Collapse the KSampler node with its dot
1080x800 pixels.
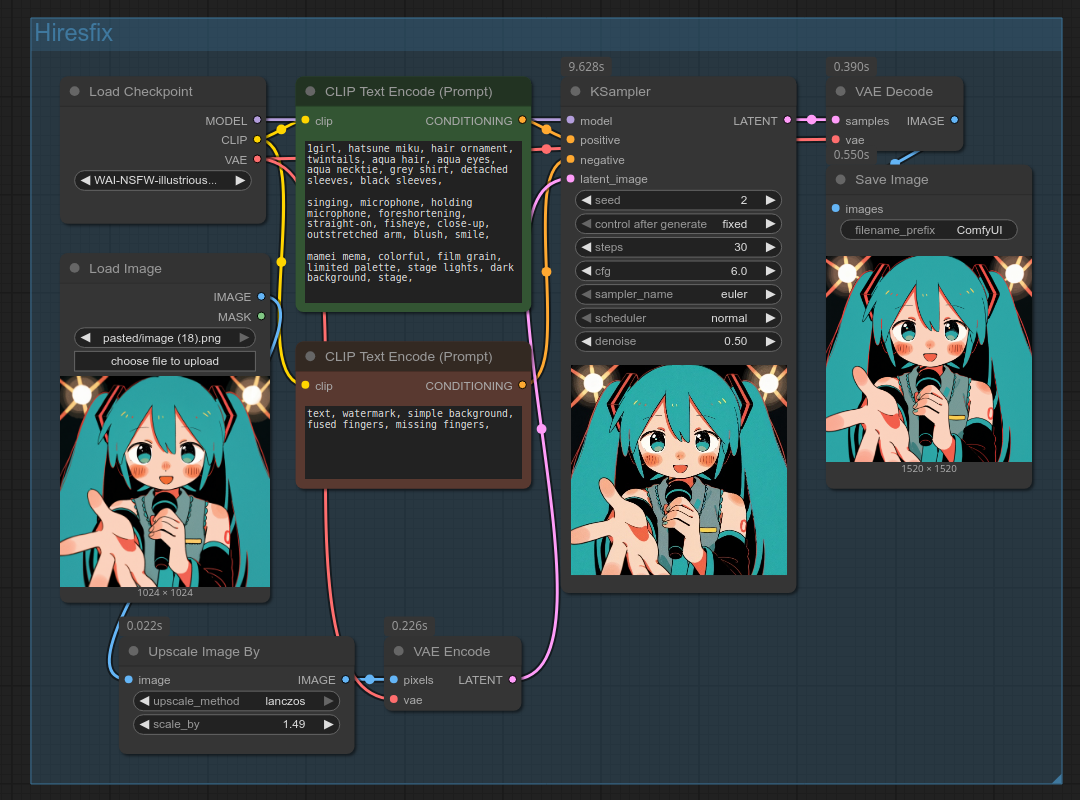pyautogui.click(x=575, y=91)
